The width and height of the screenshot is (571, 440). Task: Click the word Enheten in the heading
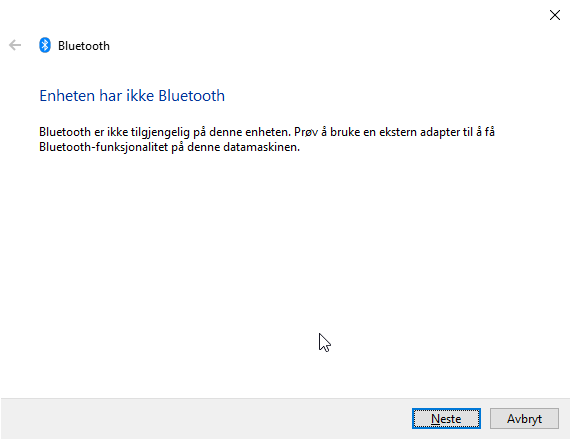pyautogui.click(x=67, y=96)
